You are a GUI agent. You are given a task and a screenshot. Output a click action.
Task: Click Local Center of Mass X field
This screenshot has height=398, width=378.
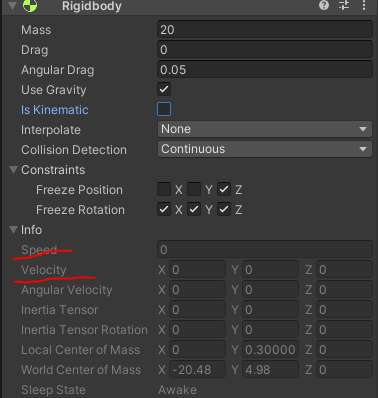tap(197, 349)
